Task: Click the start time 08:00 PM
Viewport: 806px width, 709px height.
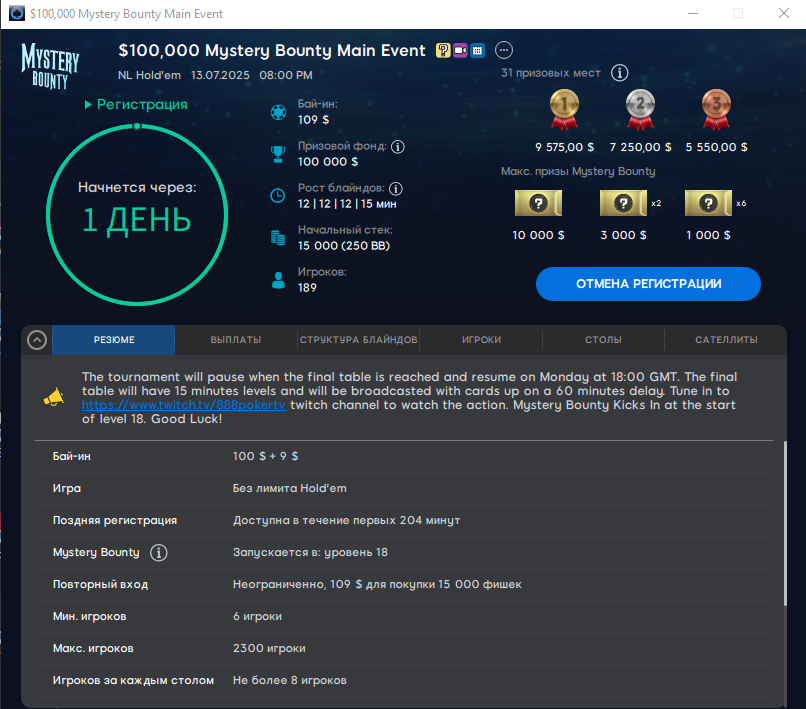Action: (x=286, y=75)
